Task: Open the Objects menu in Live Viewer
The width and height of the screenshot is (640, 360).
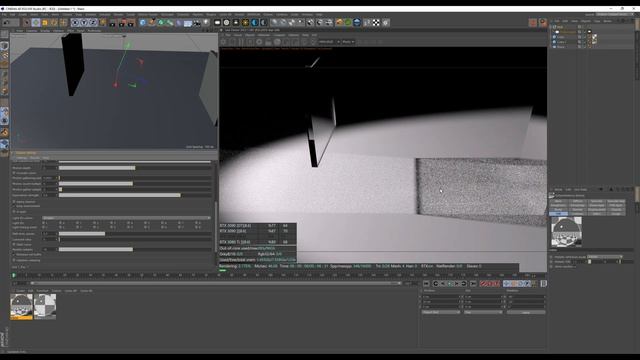Action: pos(250,35)
